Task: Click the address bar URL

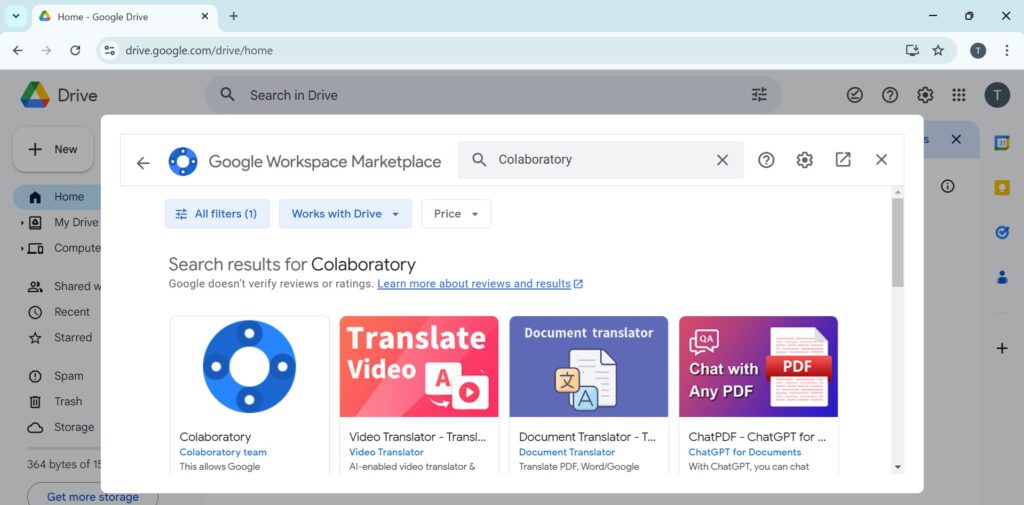Action: pos(199,50)
